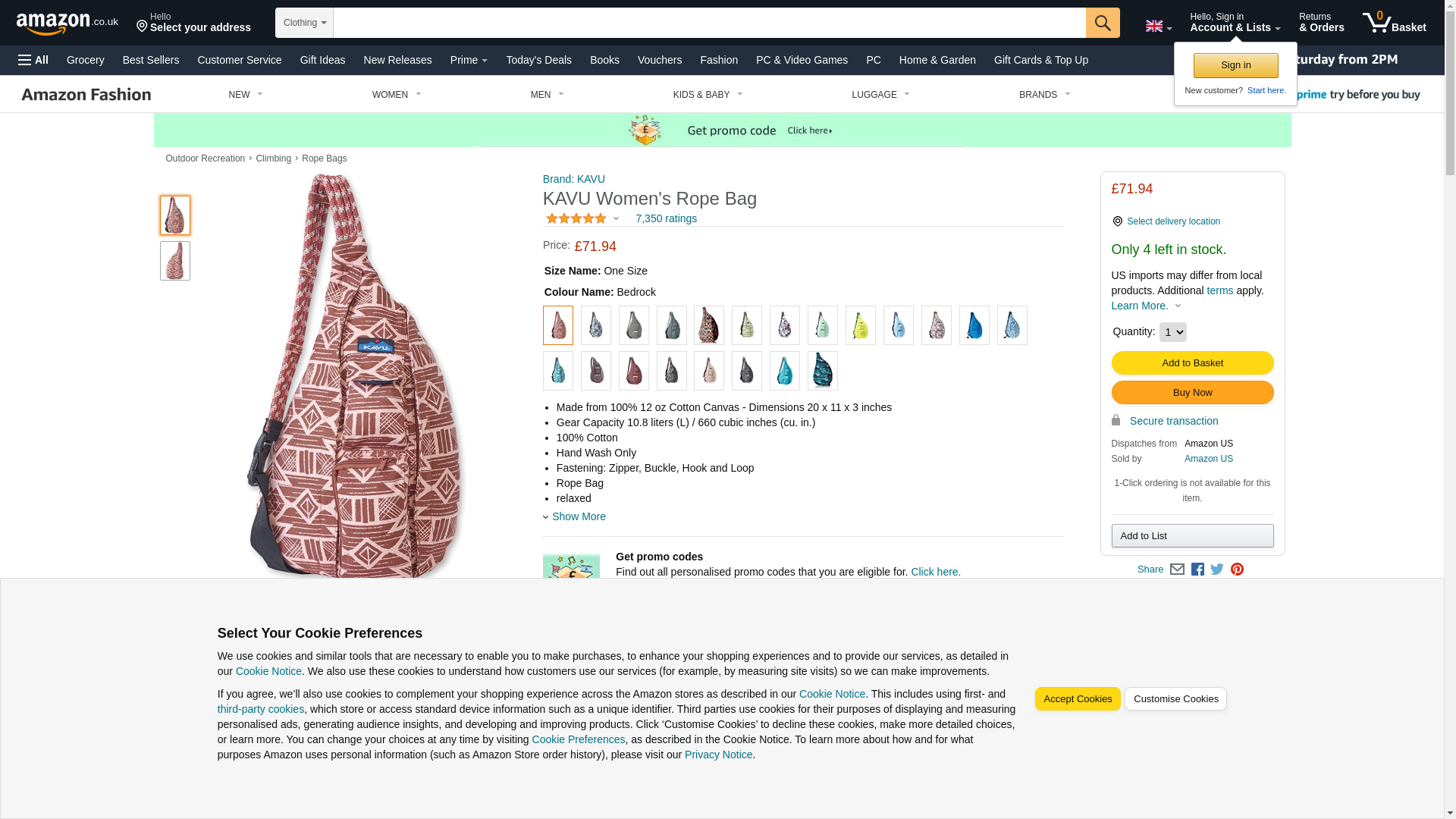This screenshot has width=1456, height=819.
Task: Click the search magnifier button
Action: (x=1103, y=23)
